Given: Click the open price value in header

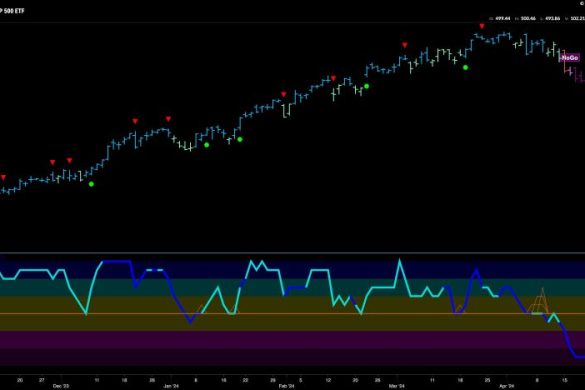Looking at the screenshot, I should click(x=503, y=18).
